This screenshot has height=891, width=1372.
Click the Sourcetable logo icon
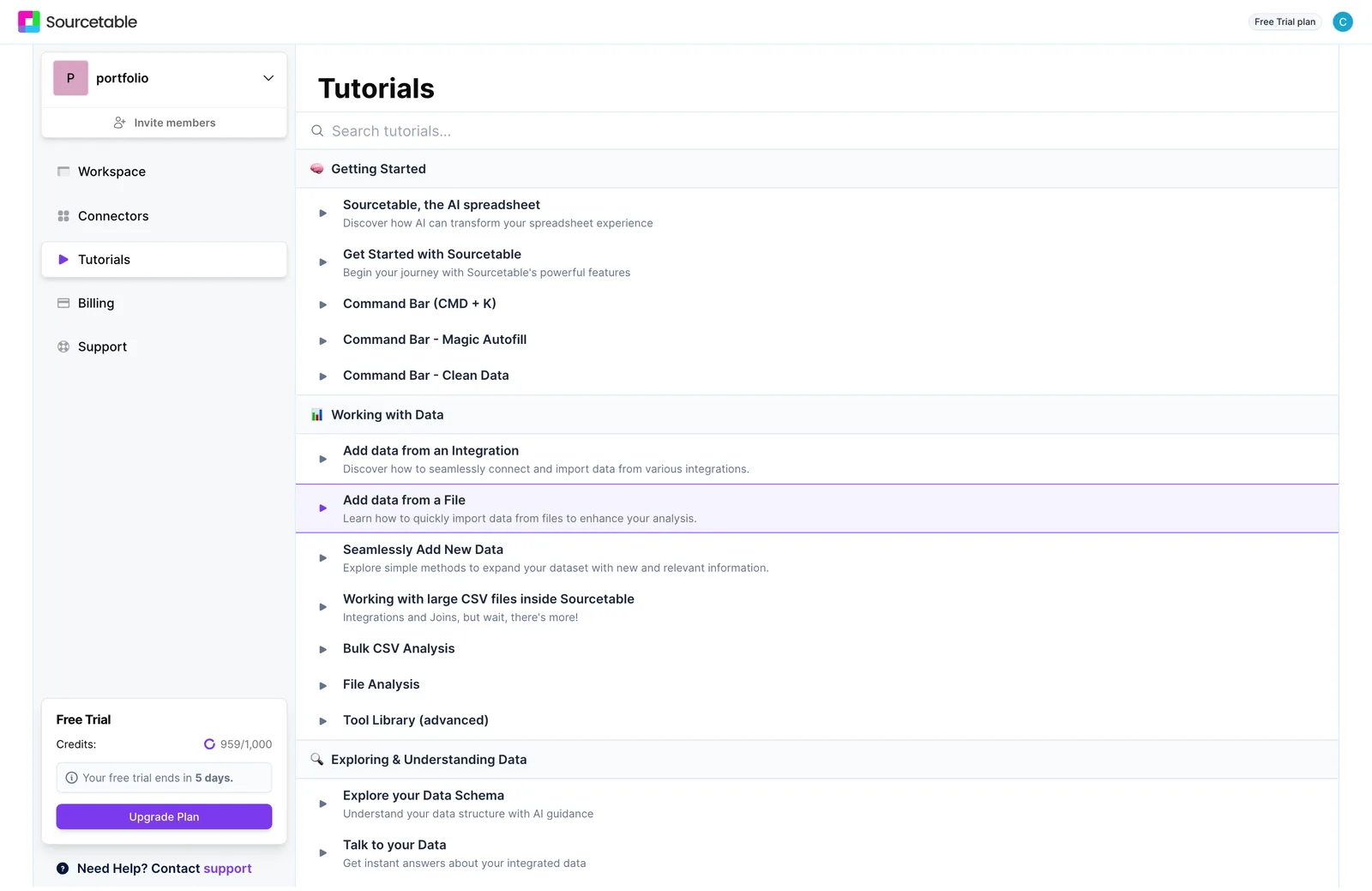point(29,21)
